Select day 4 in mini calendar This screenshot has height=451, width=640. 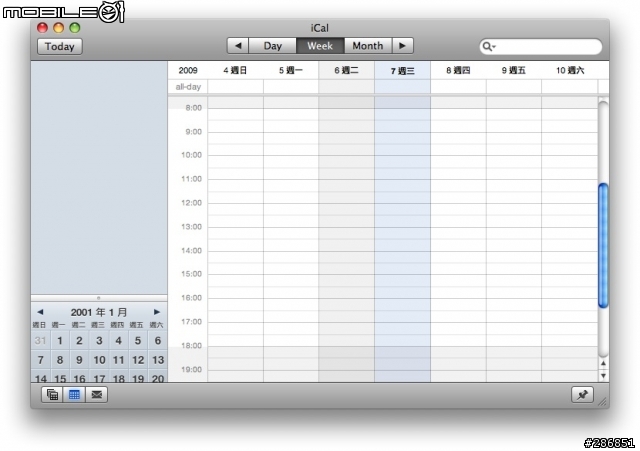tap(118, 340)
